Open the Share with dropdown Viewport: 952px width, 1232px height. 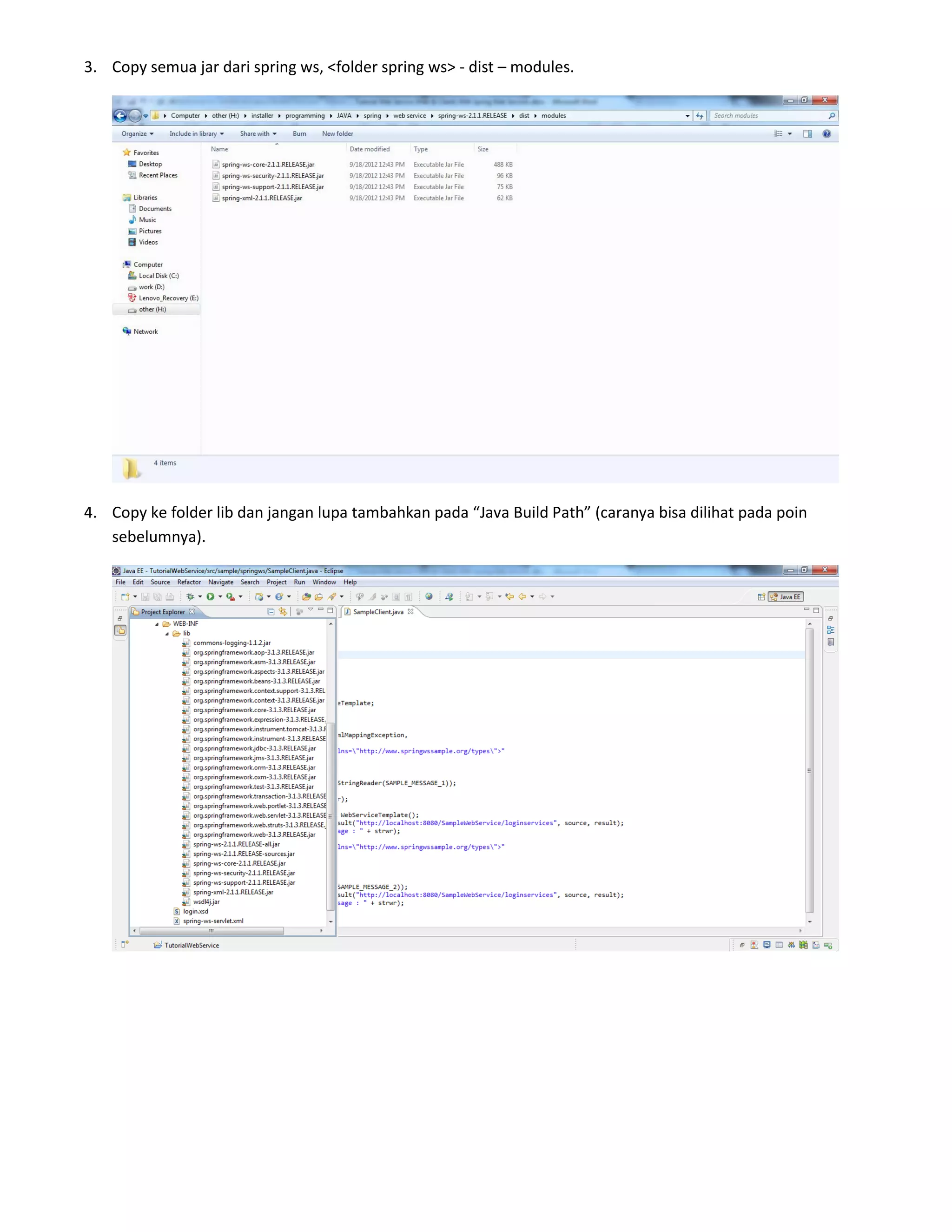pyautogui.click(x=258, y=134)
